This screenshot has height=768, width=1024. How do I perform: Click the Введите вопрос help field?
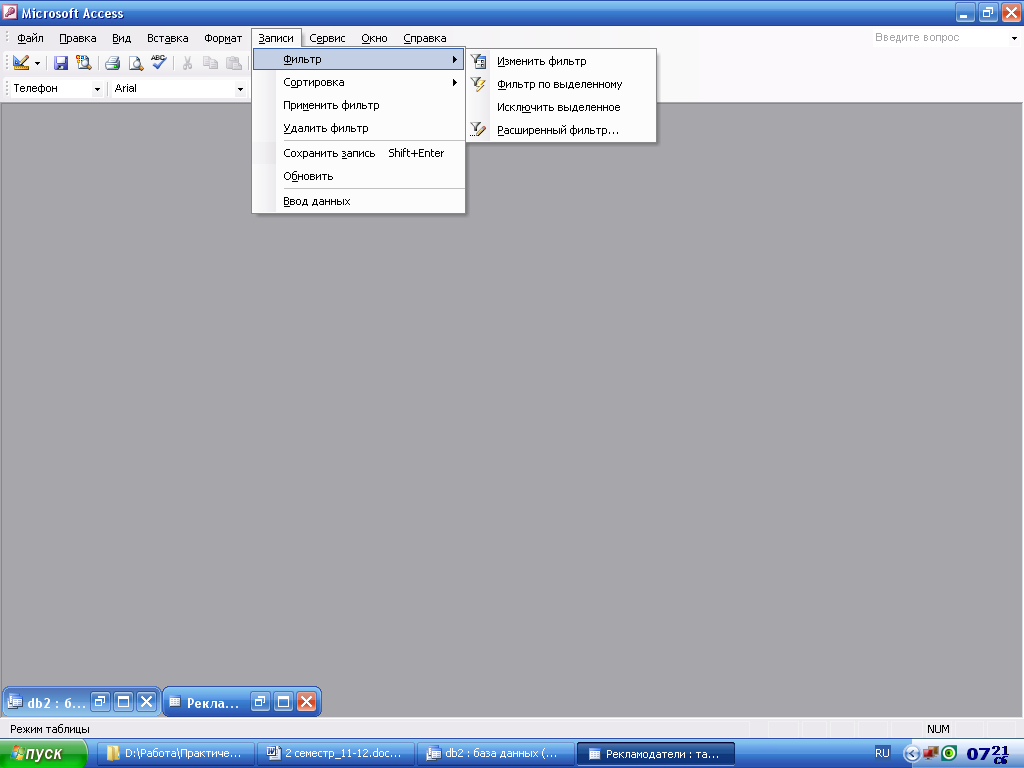click(940, 38)
